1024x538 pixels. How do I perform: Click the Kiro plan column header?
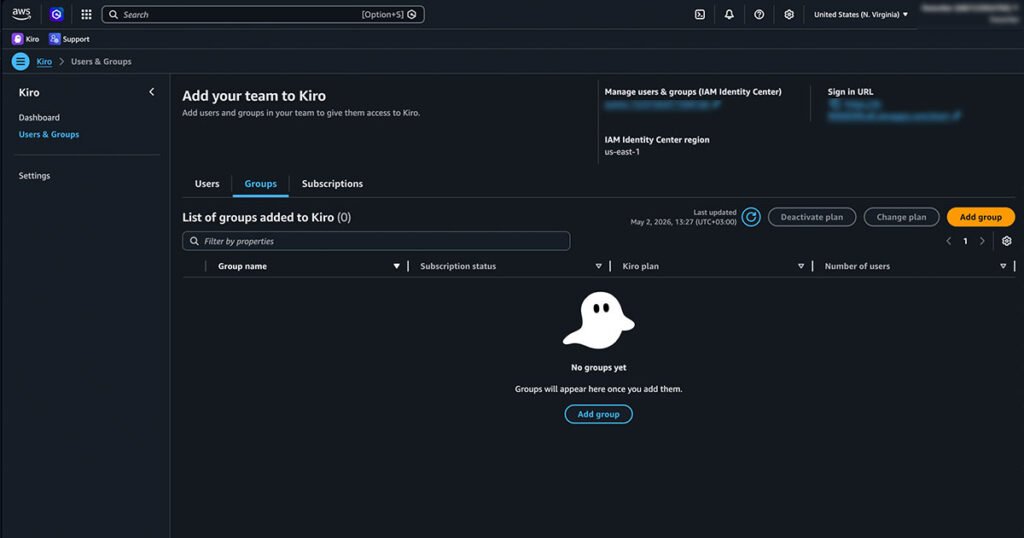(641, 266)
